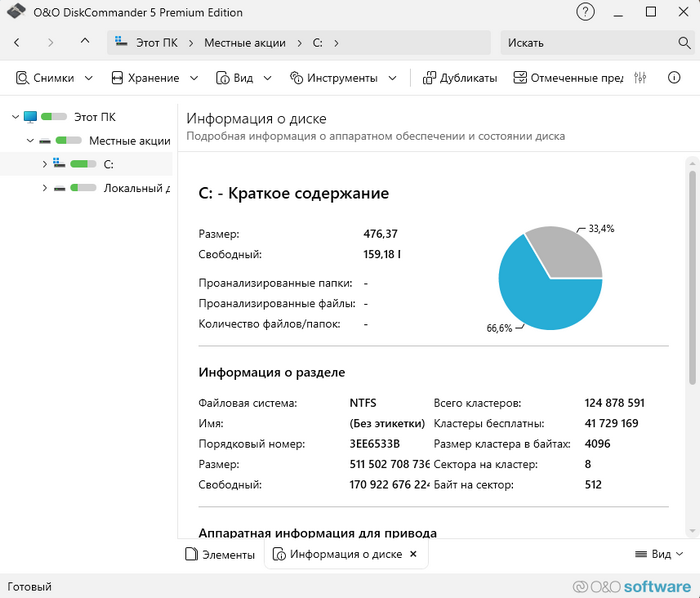This screenshot has width=700, height=598.
Task: Click the info circle toolbar icon
Action: click(x=674, y=78)
